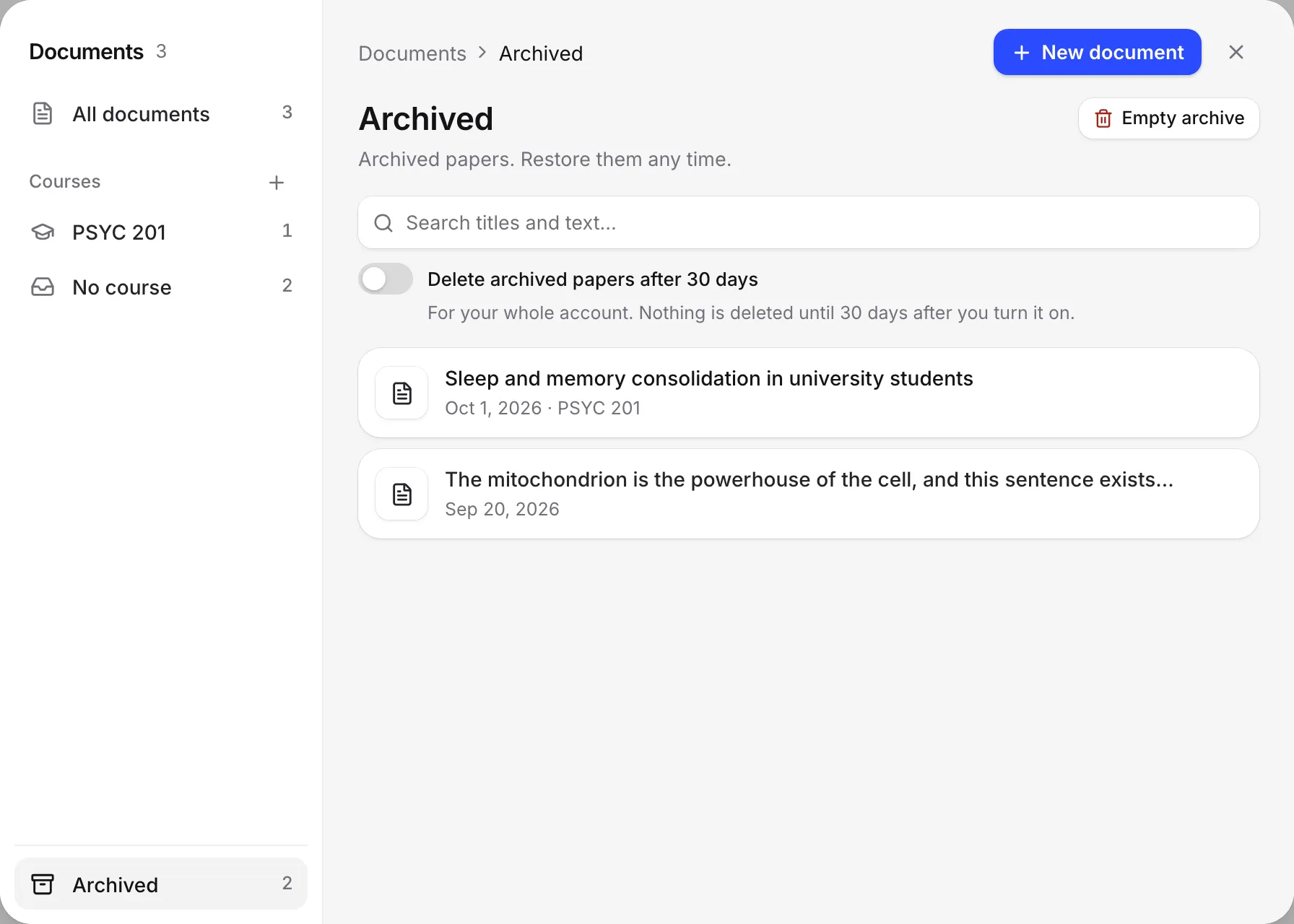The height and width of the screenshot is (924, 1294).
Task: Click the New document button
Action: (1098, 52)
